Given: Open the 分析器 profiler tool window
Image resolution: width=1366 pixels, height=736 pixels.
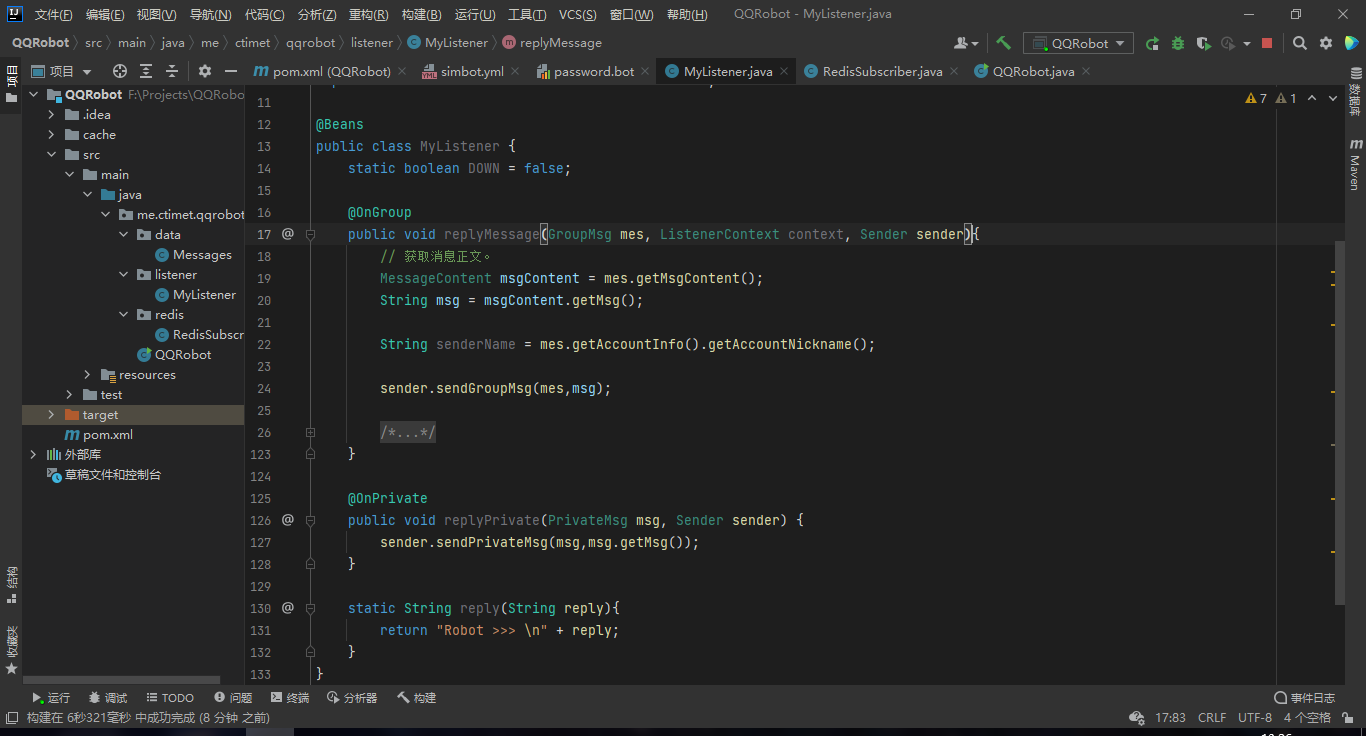Looking at the screenshot, I should [x=352, y=697].
